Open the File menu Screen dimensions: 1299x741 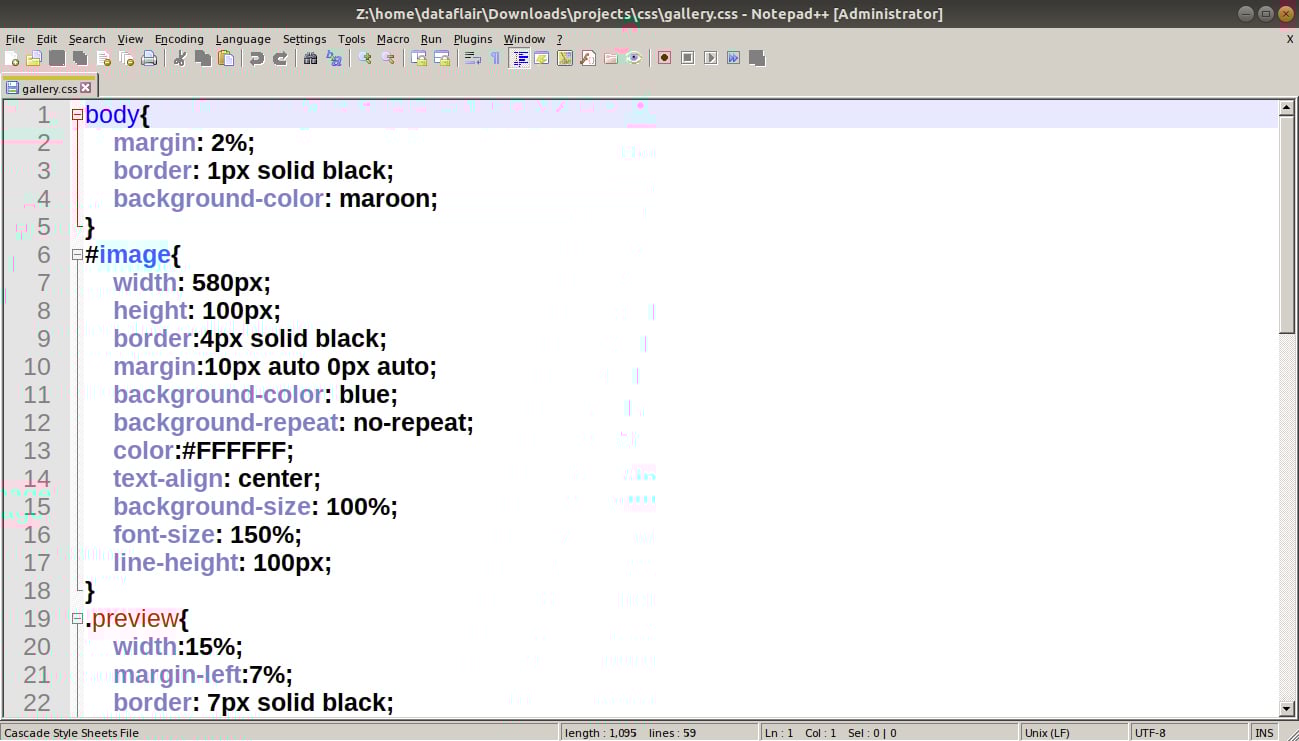click(15, 39)
